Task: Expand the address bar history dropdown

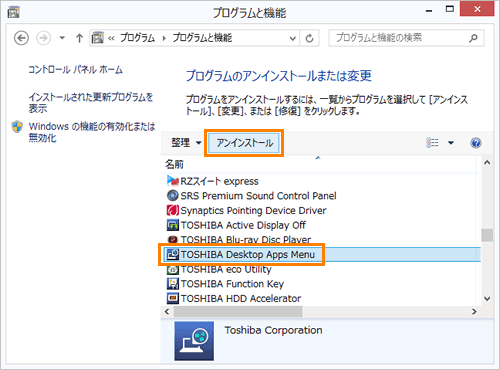Action: (293, 38)
